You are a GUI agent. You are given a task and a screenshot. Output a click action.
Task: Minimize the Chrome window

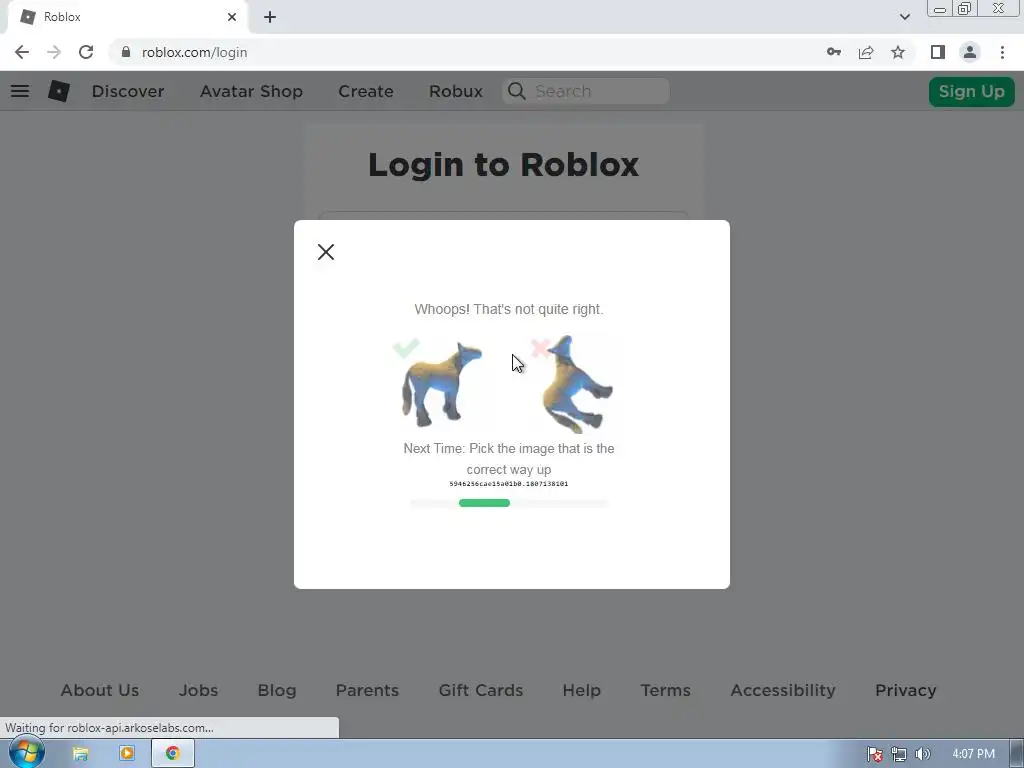click(940, 9)
